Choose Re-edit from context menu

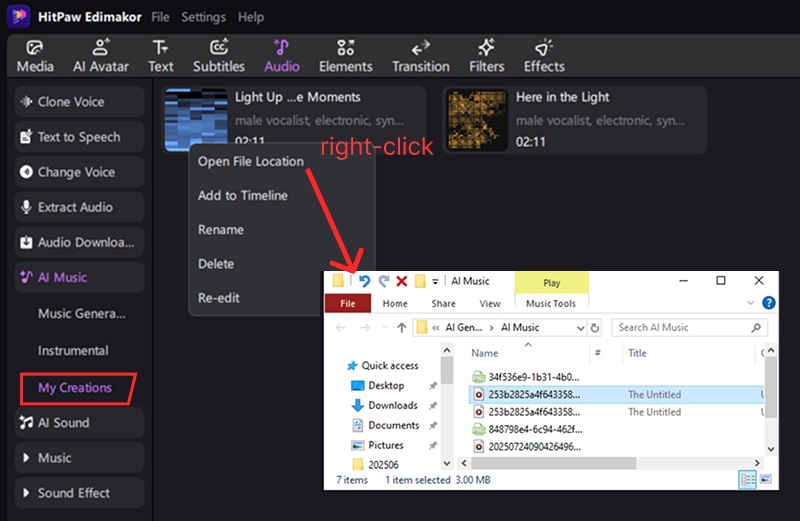coord(218,298)
